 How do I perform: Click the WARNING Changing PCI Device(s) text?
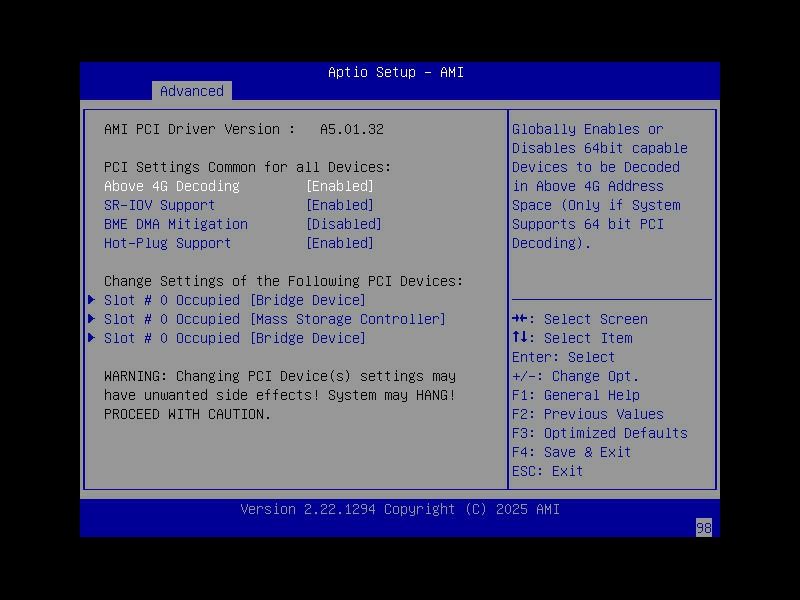(280, 376)
